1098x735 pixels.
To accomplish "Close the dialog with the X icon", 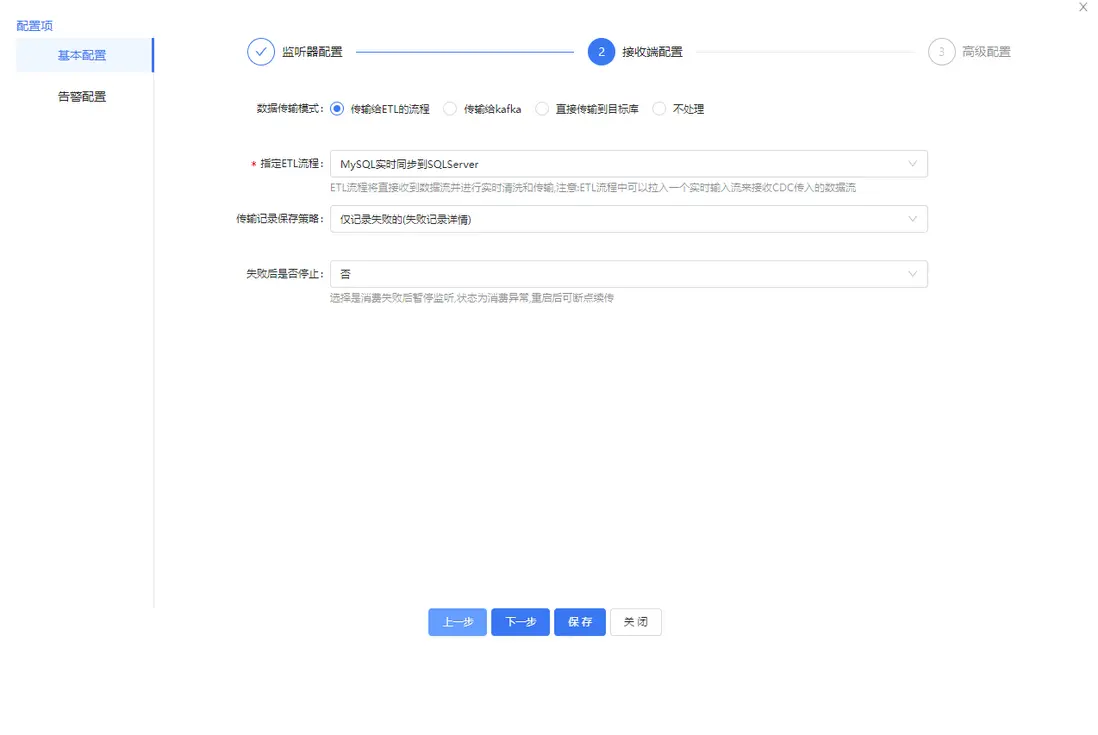I will click(1083, 8).
